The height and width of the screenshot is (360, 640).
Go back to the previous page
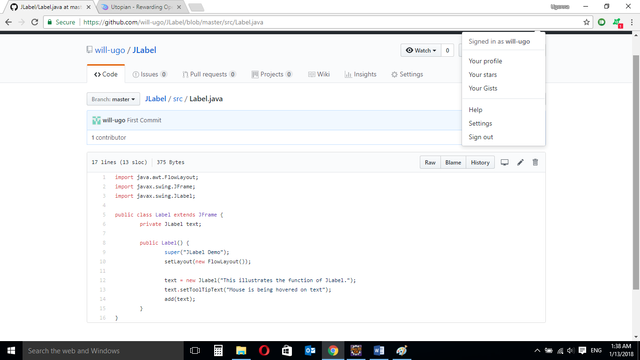click(x=9, y=22)
